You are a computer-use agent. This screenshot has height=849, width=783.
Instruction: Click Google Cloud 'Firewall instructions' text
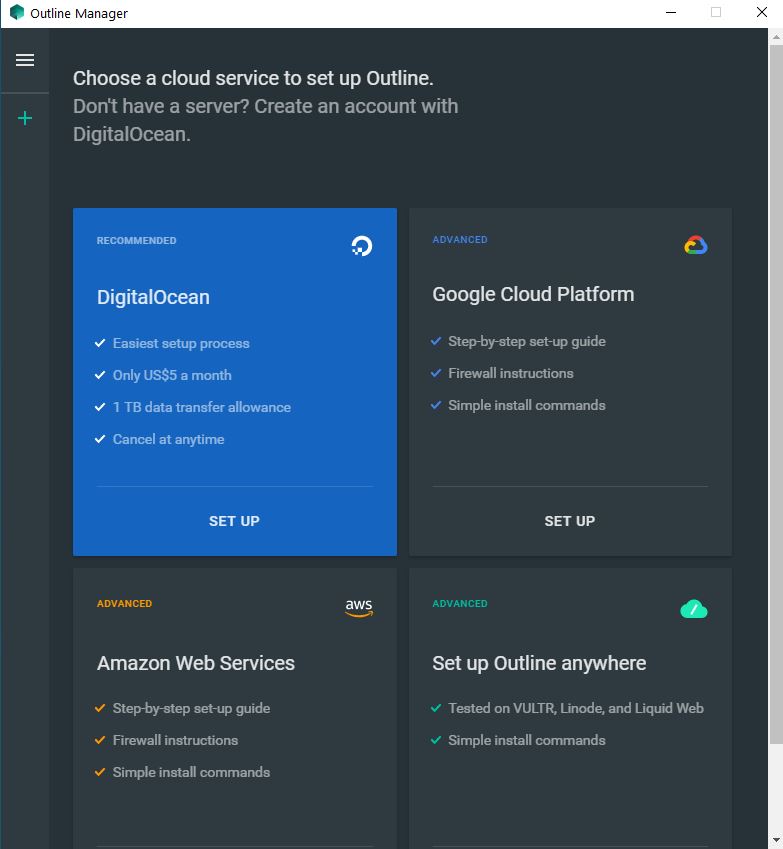(511, 374)
